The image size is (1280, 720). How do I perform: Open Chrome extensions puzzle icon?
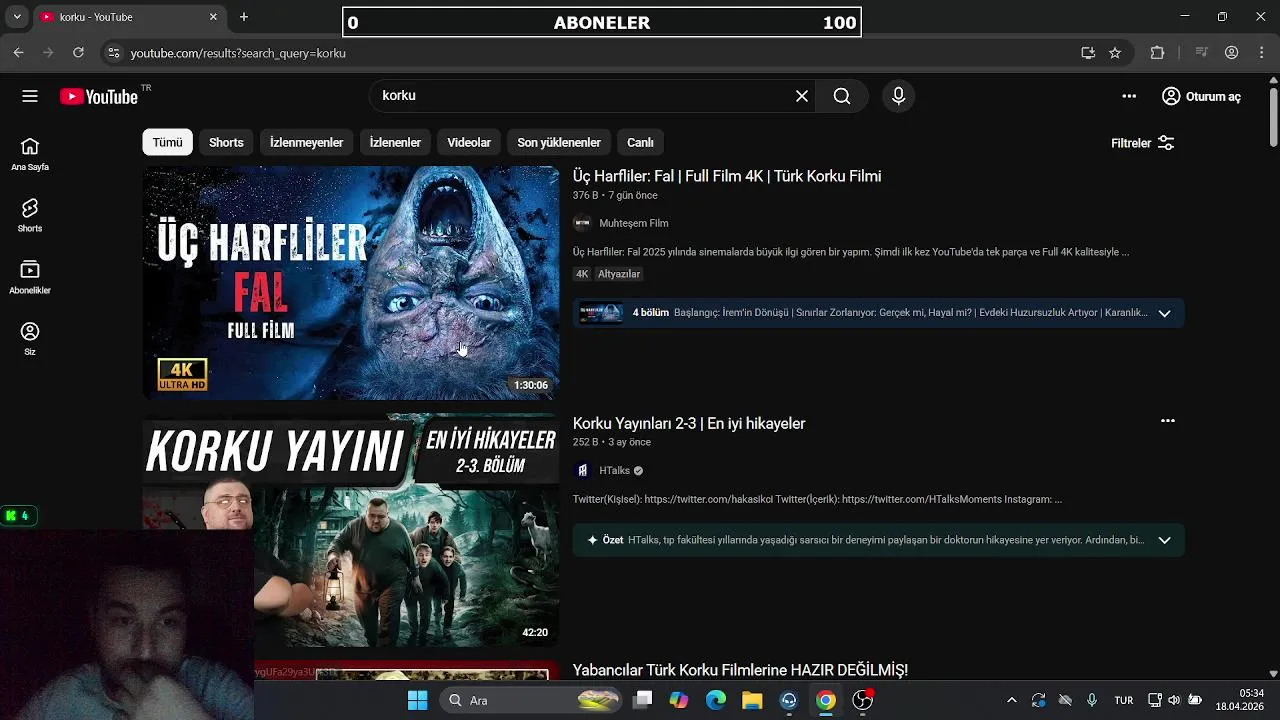pyautogui.click(x=1157, y=53)
